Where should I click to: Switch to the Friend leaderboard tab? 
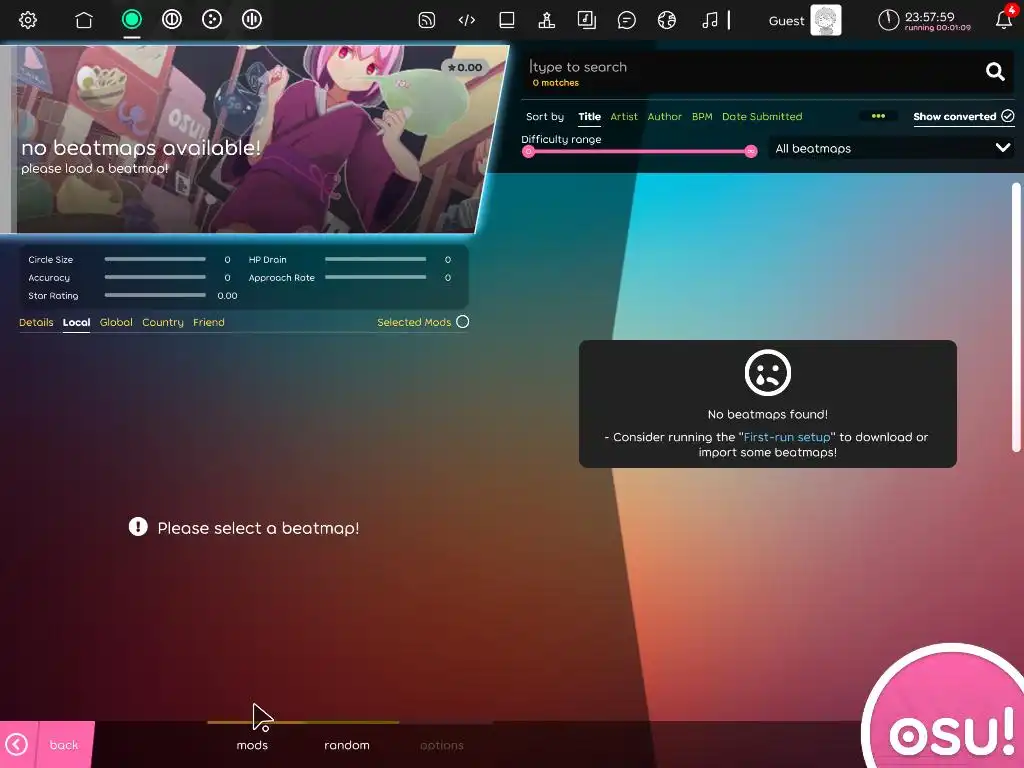(x=208, y=322)
